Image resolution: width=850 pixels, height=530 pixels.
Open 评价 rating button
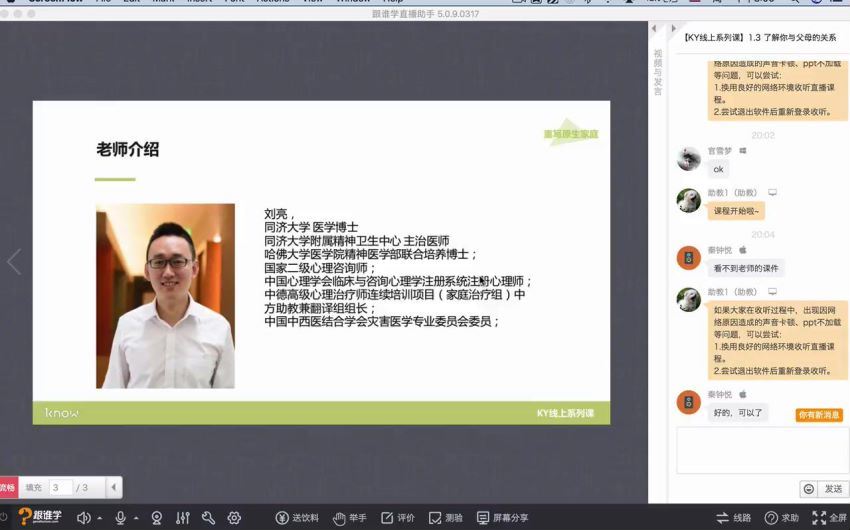397,518
